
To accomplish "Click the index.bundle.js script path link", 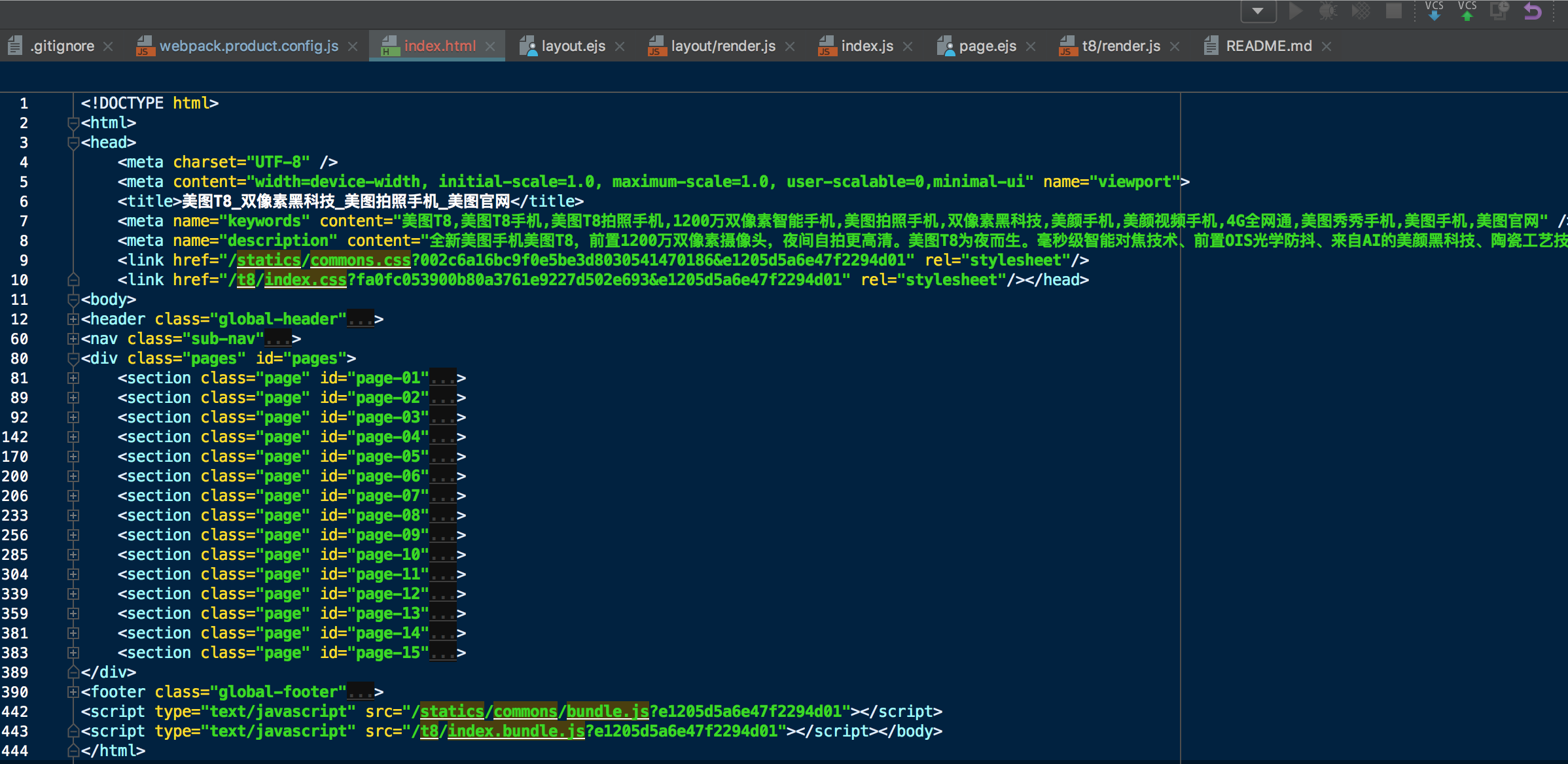I will (x=516, y=731).
